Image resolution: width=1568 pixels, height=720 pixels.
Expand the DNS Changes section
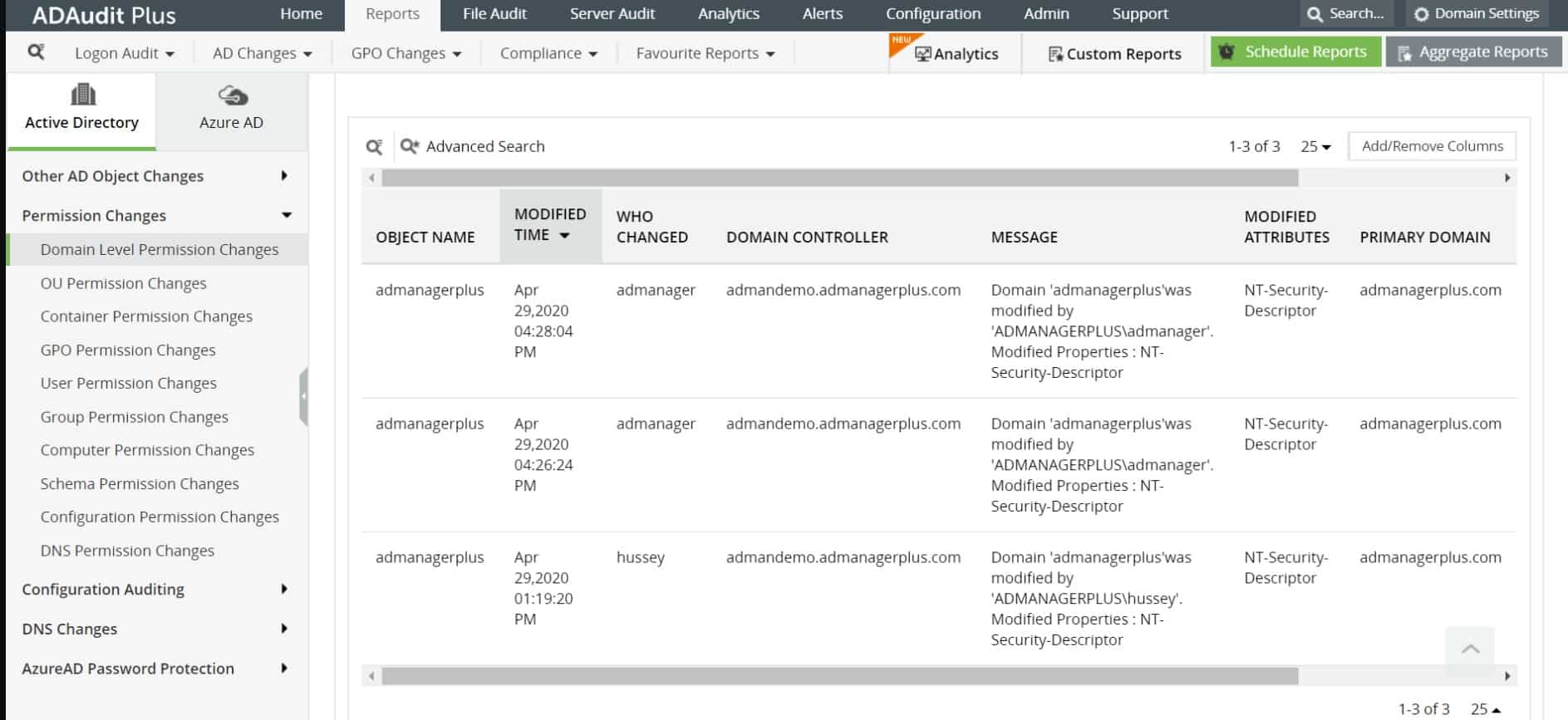156,629
